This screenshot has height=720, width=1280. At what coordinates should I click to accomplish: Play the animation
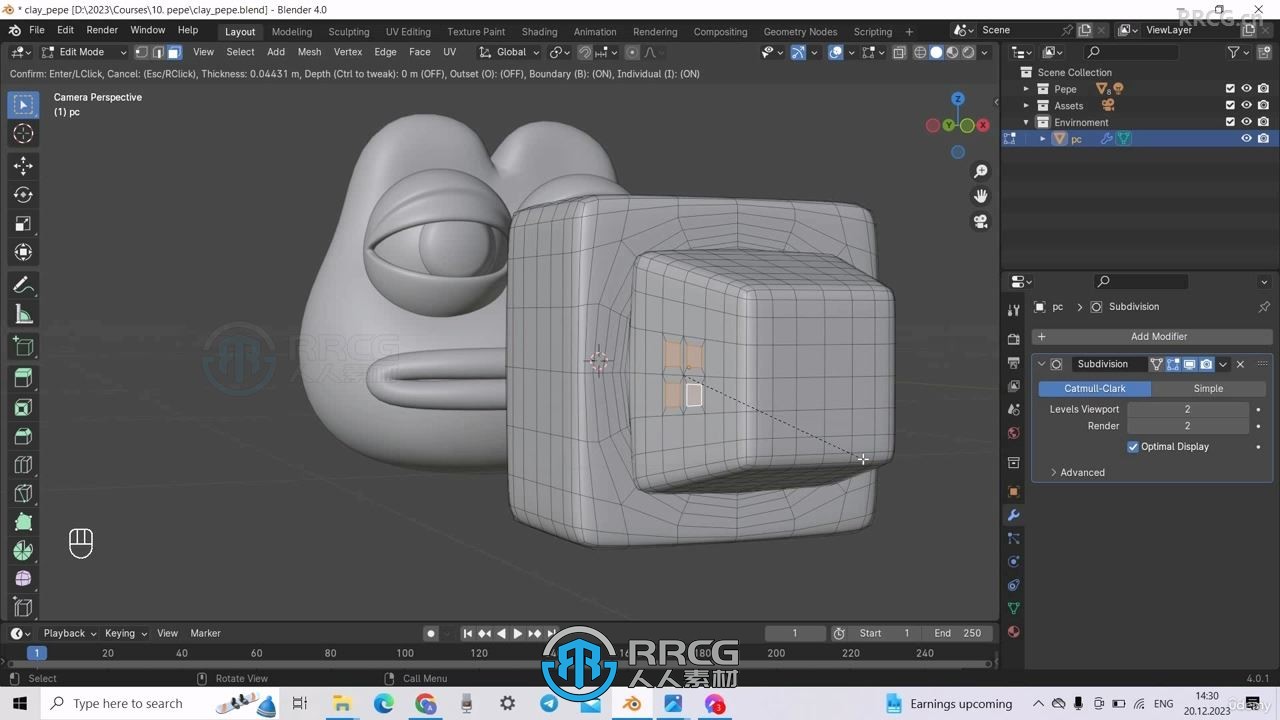tap(517, 633)
